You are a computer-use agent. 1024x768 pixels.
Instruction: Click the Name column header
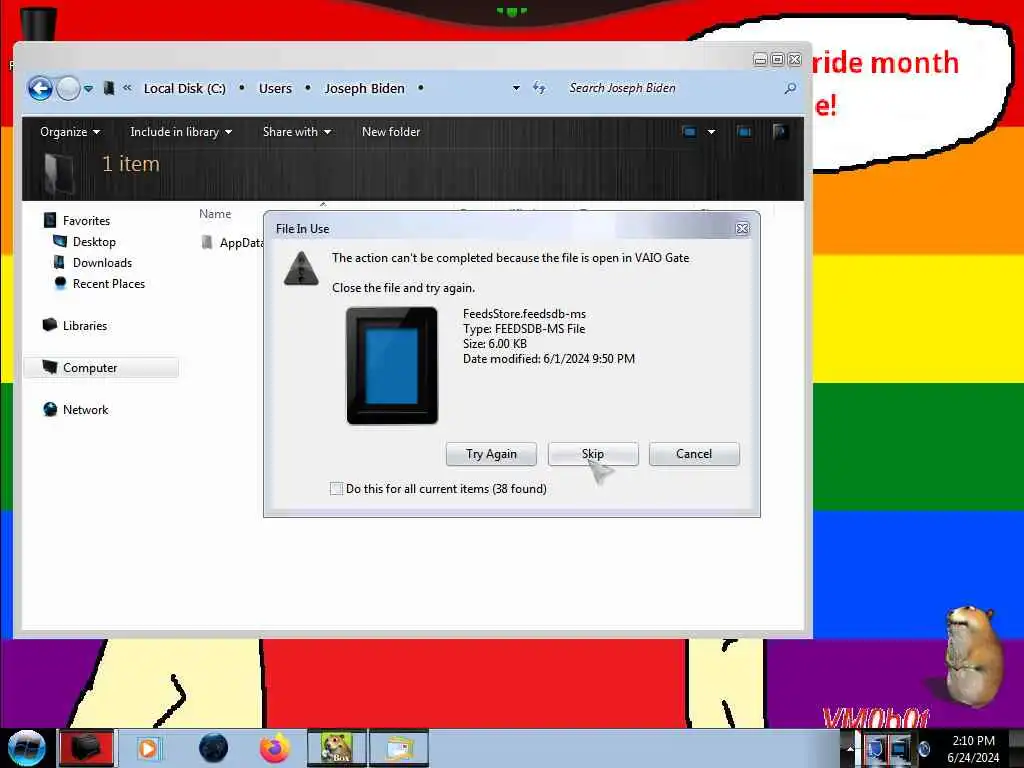(x=215, y=214)
